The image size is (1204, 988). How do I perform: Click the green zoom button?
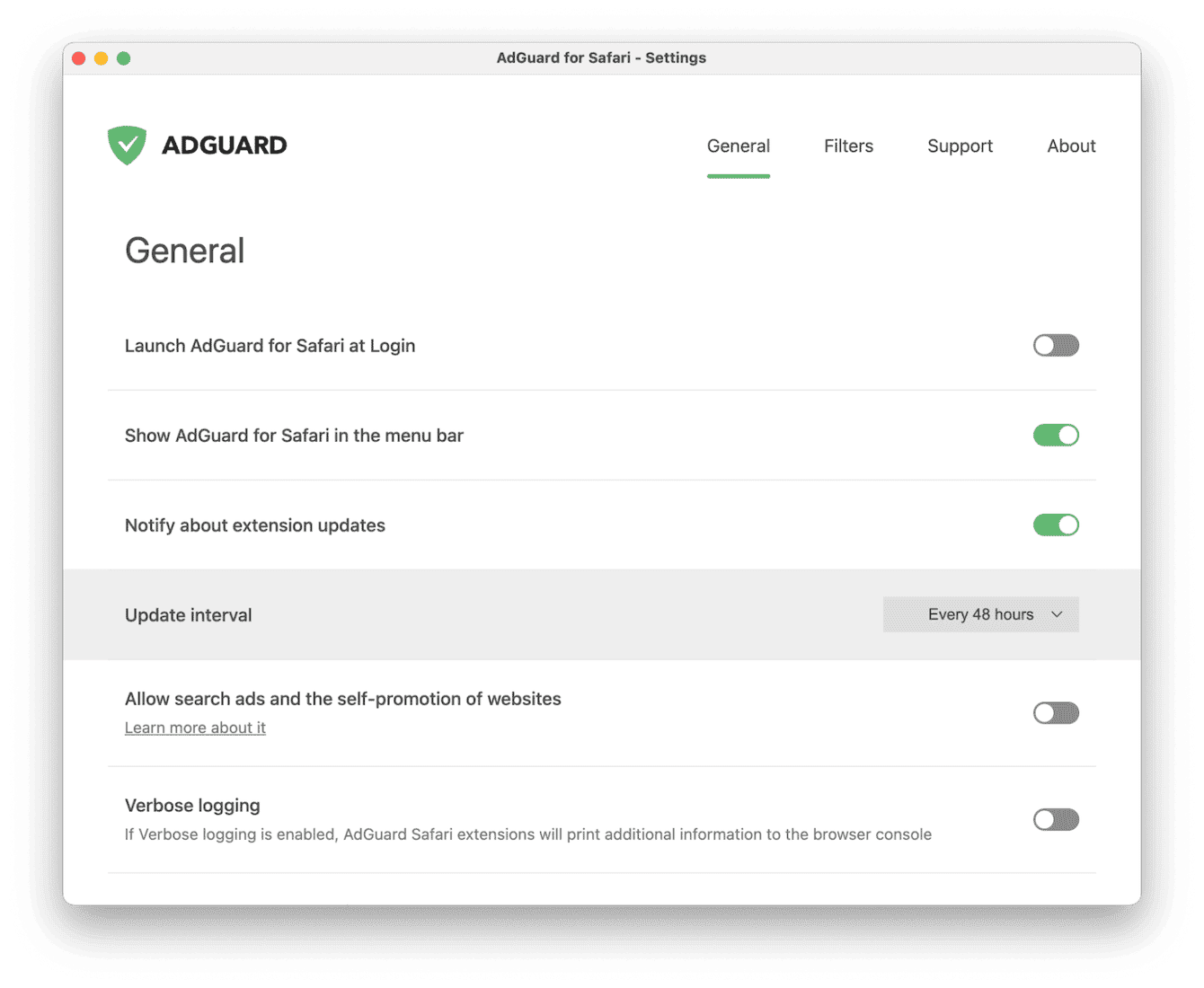pos(124,57)
